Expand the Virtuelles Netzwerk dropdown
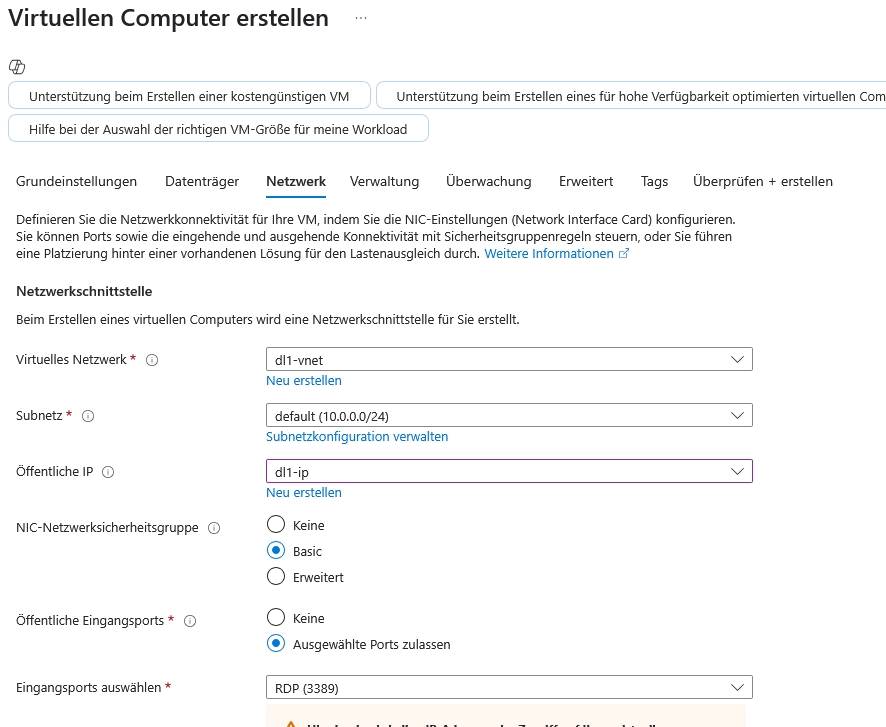Image resolution: width=886 pixels, height=727 pixels. [508, 359]
